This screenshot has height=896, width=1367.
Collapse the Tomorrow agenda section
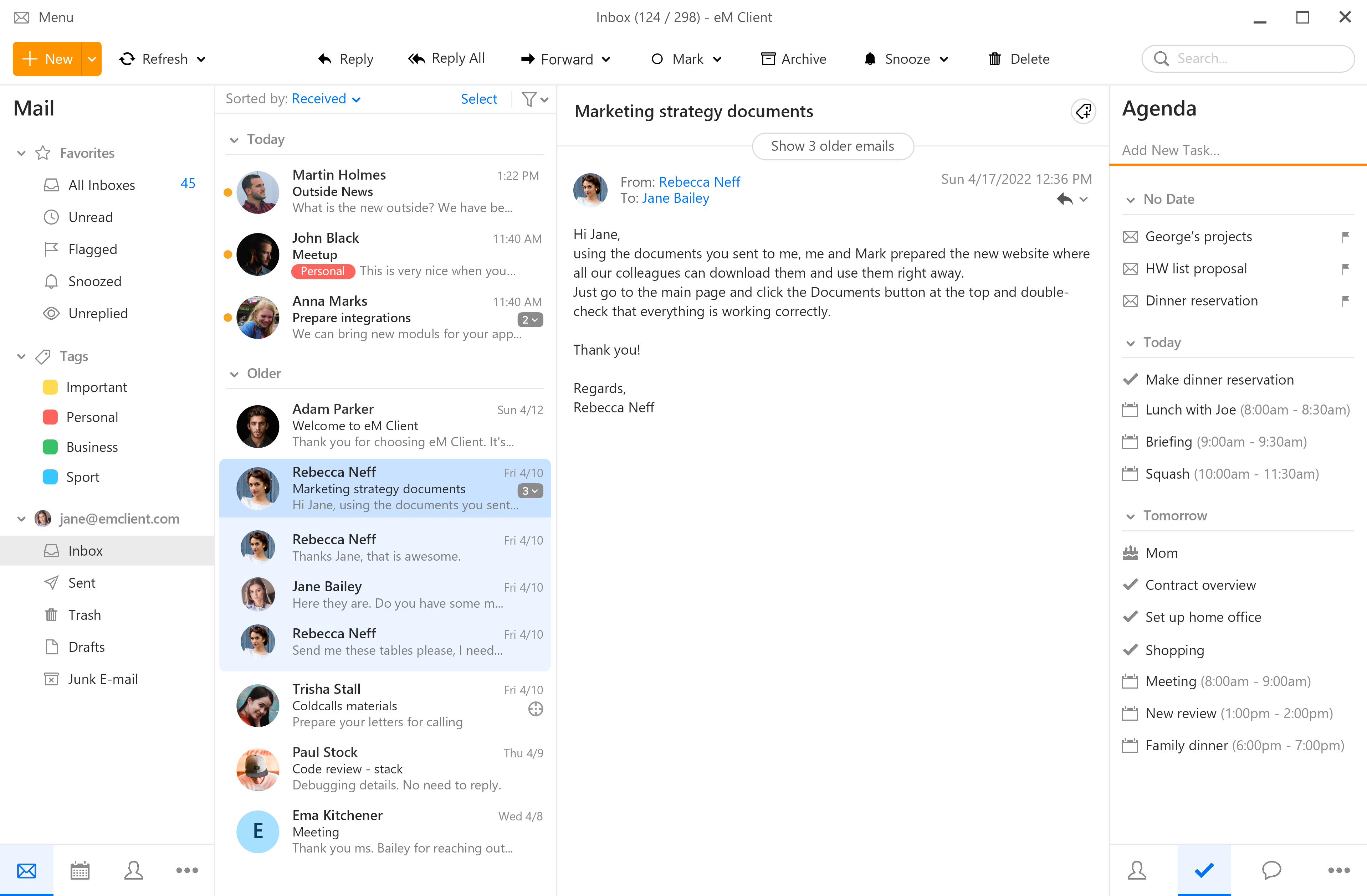[x=1130, y=515]
